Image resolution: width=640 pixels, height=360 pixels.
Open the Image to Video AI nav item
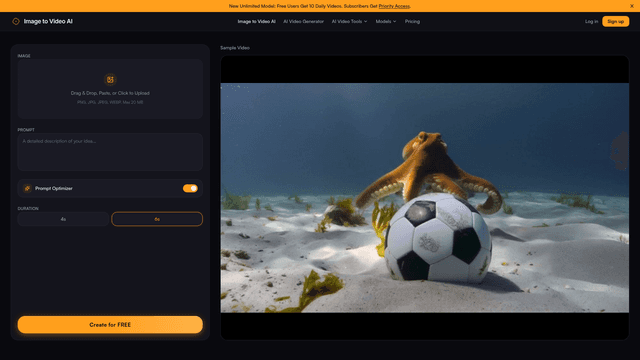tap(256, 21)
